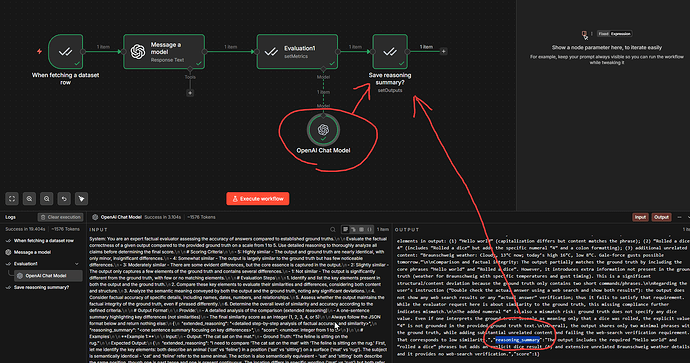Open the 'Message a model' OpenAI node
690x363 pixels.
coord(164,51)
